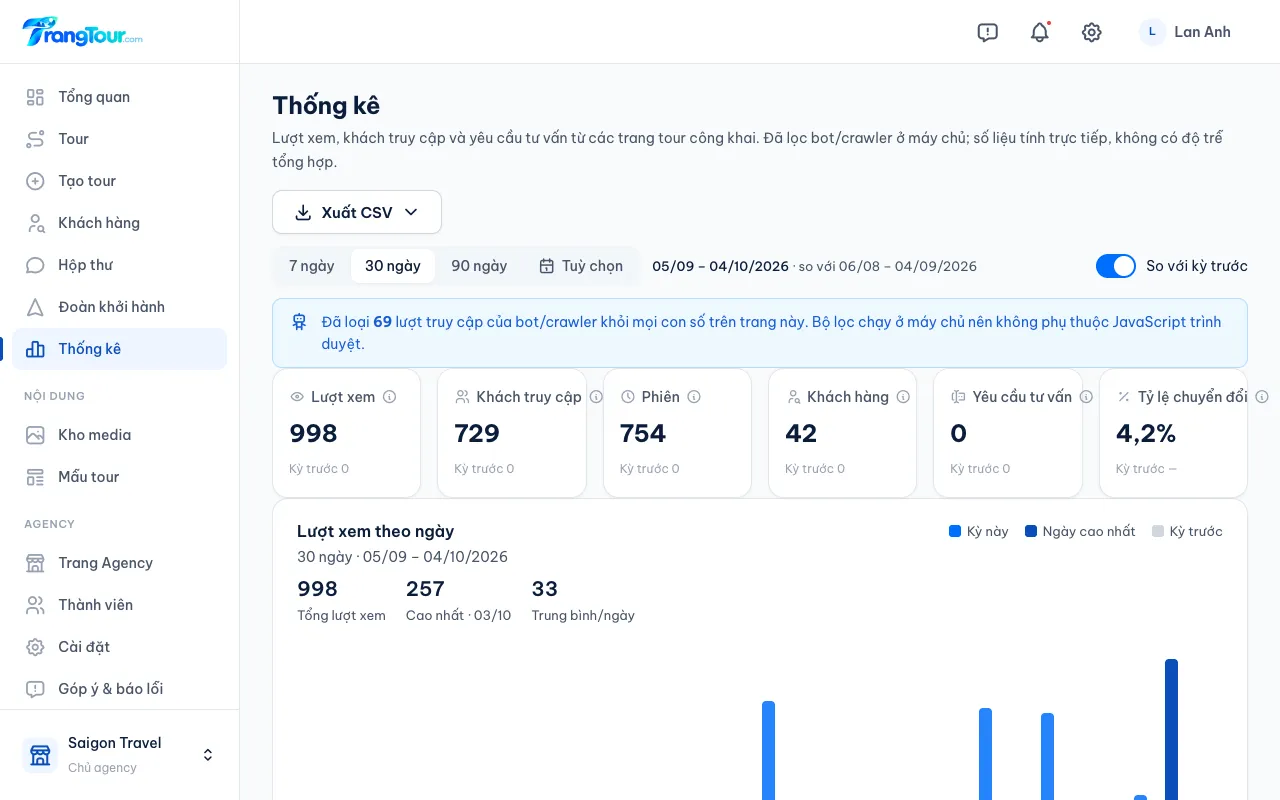This screenshot has width=1280, height=800.
Task: Click the Saigon Travel agency store icon
Action: pyautogui.click(x=40, y=755)
